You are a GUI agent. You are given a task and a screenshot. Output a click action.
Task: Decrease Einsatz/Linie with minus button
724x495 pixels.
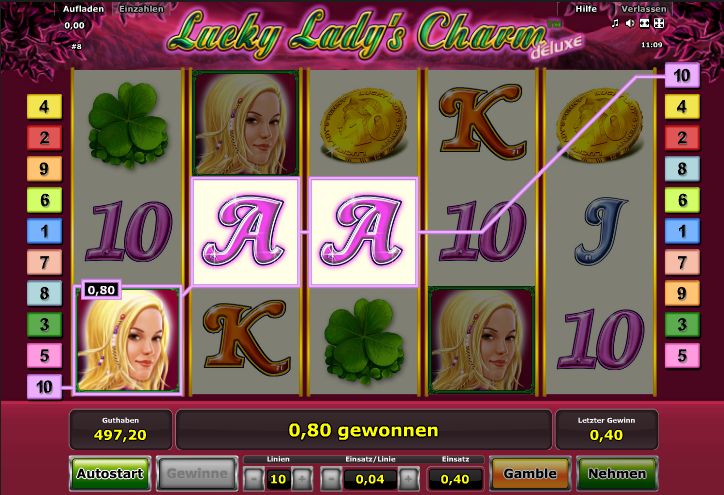[331, 479]
